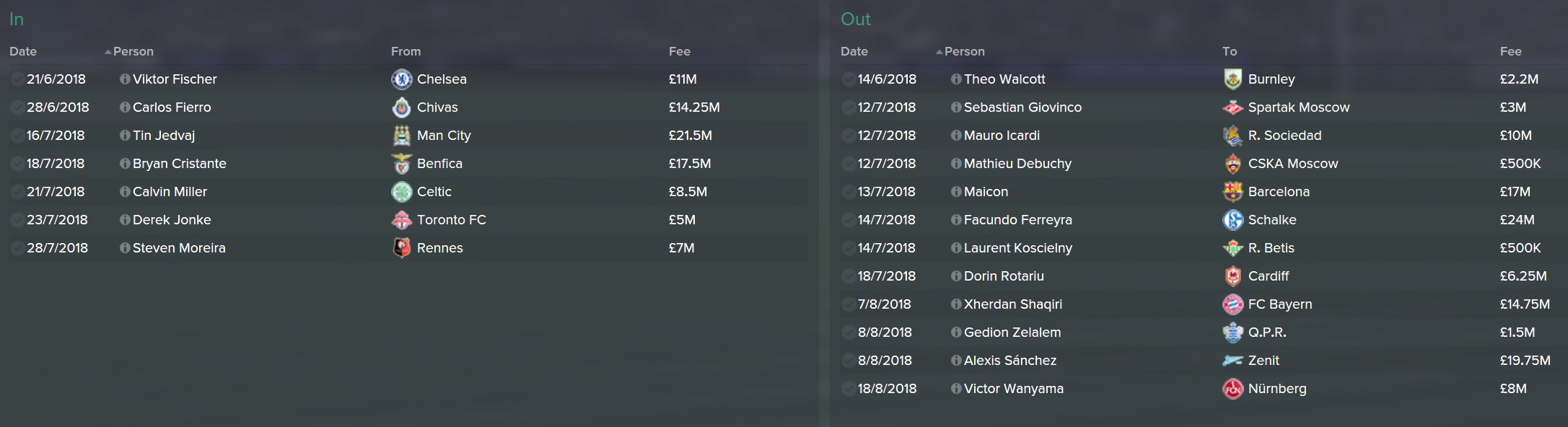The width and height of the screenshot is (1568, 427).
Task: Toggle the checkmark on Victor Wanyama's row
Action: coord(848,389)
